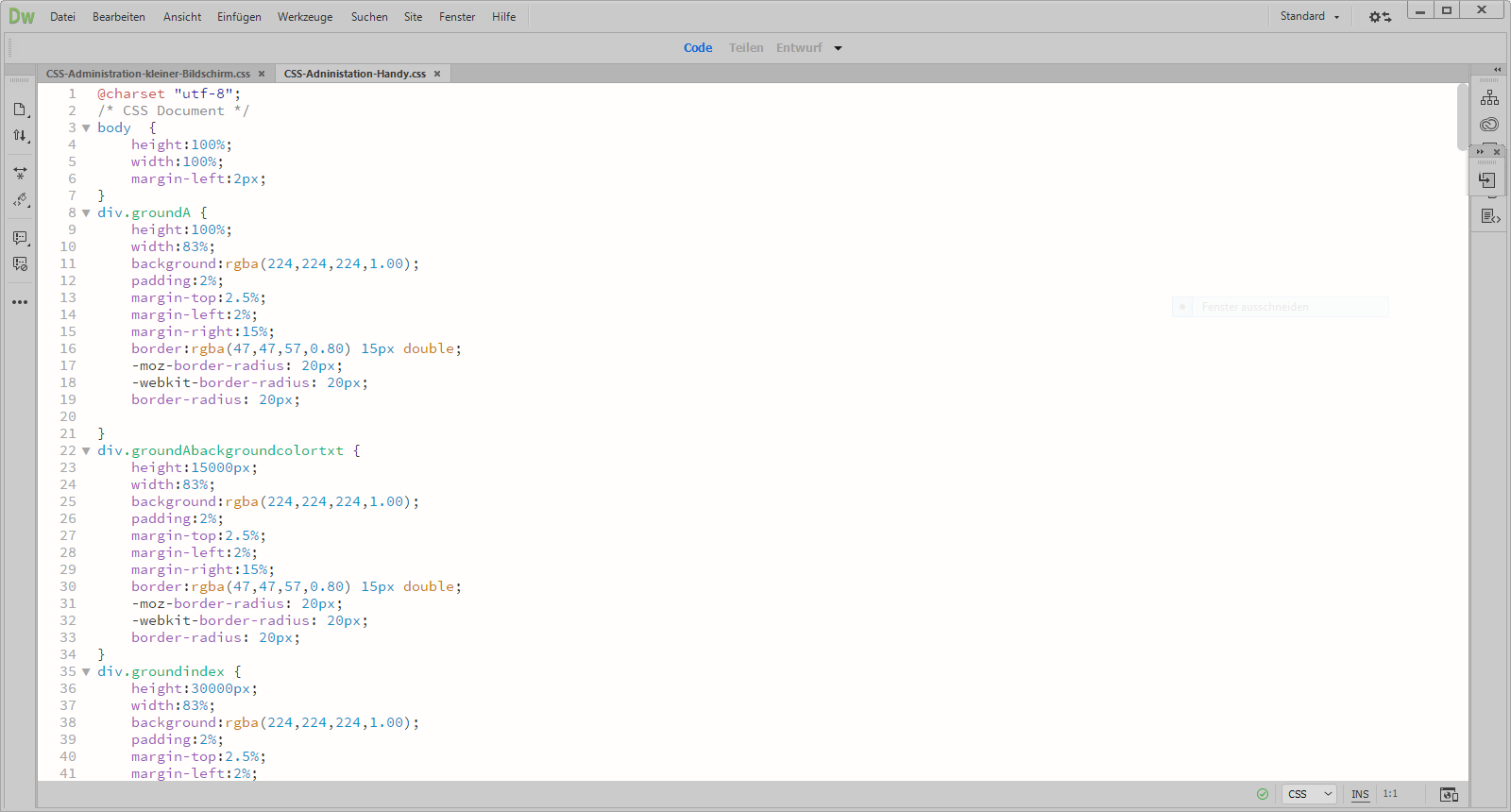Open the Datei menu
The height and width of the screenshot is (812, 1511).
click(62, 17)
